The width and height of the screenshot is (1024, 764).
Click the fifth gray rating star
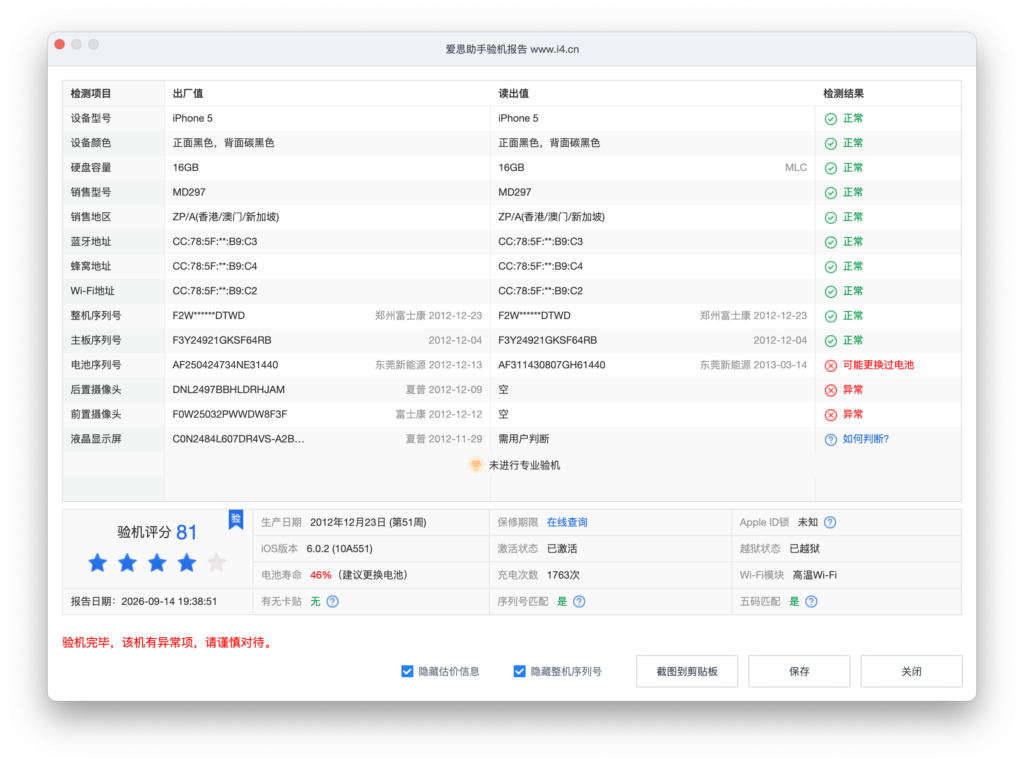pyautogui.click(x=217, y=562)
